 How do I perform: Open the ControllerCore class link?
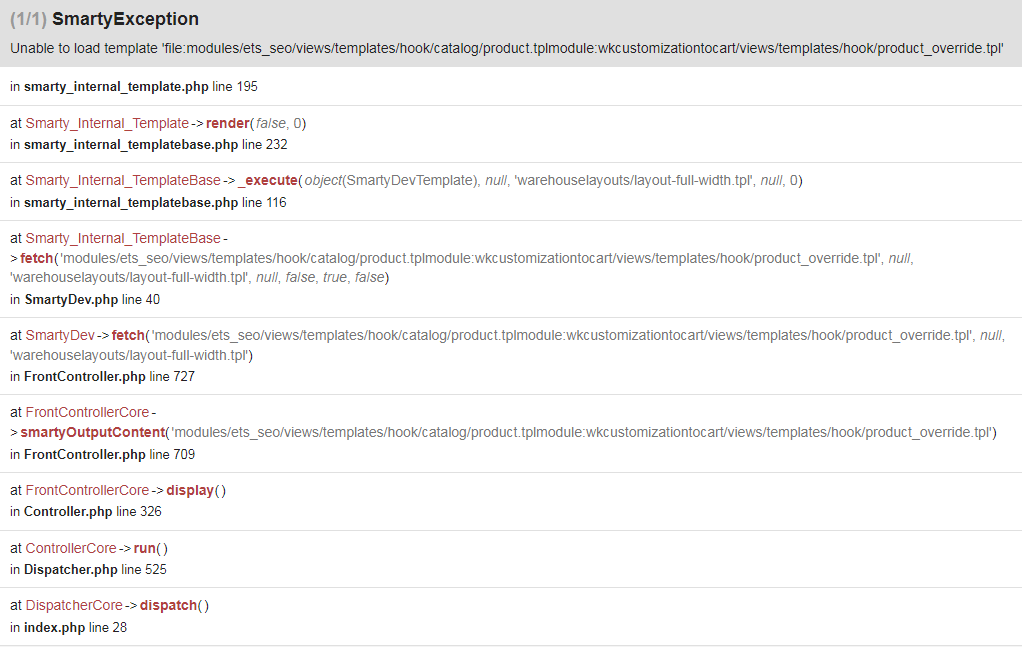[70, 549]
